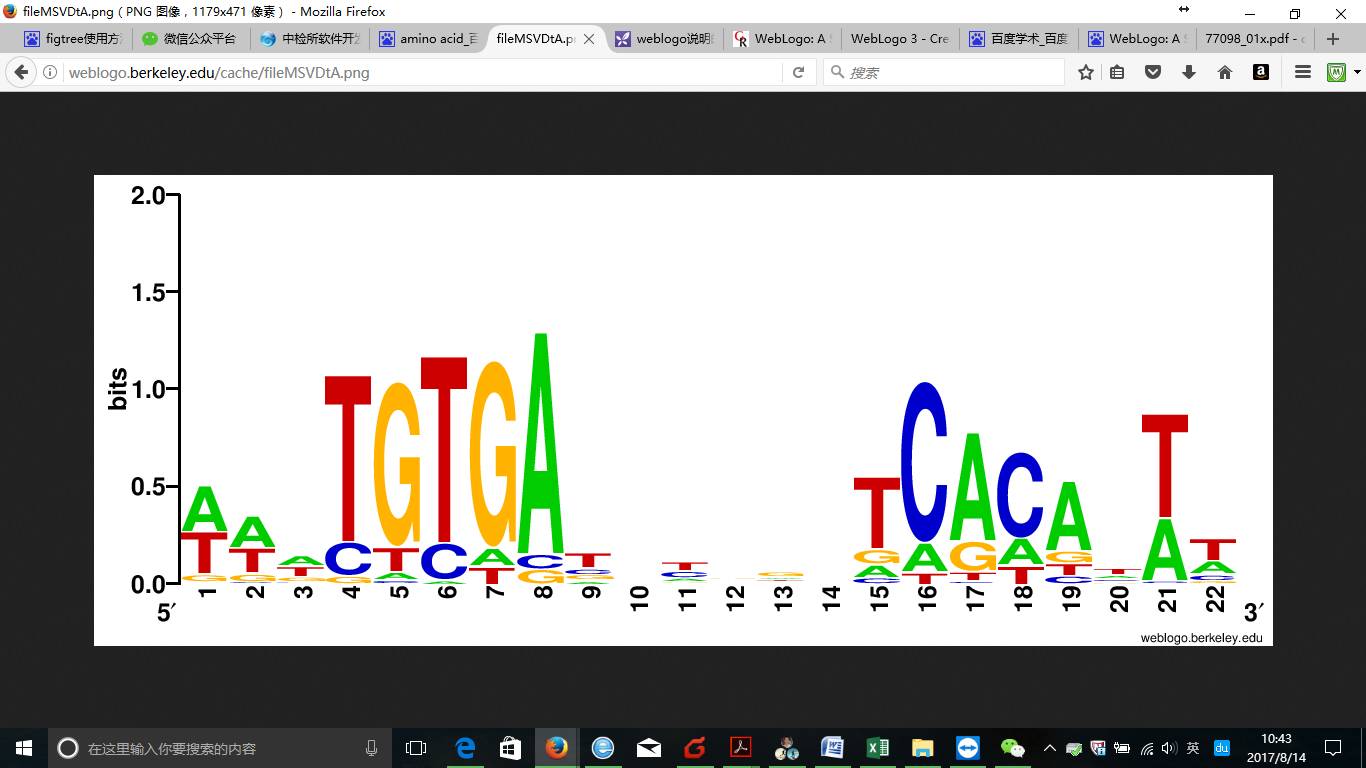
Task: Reload the page with the refresh icon
Action: click(798, 72)
